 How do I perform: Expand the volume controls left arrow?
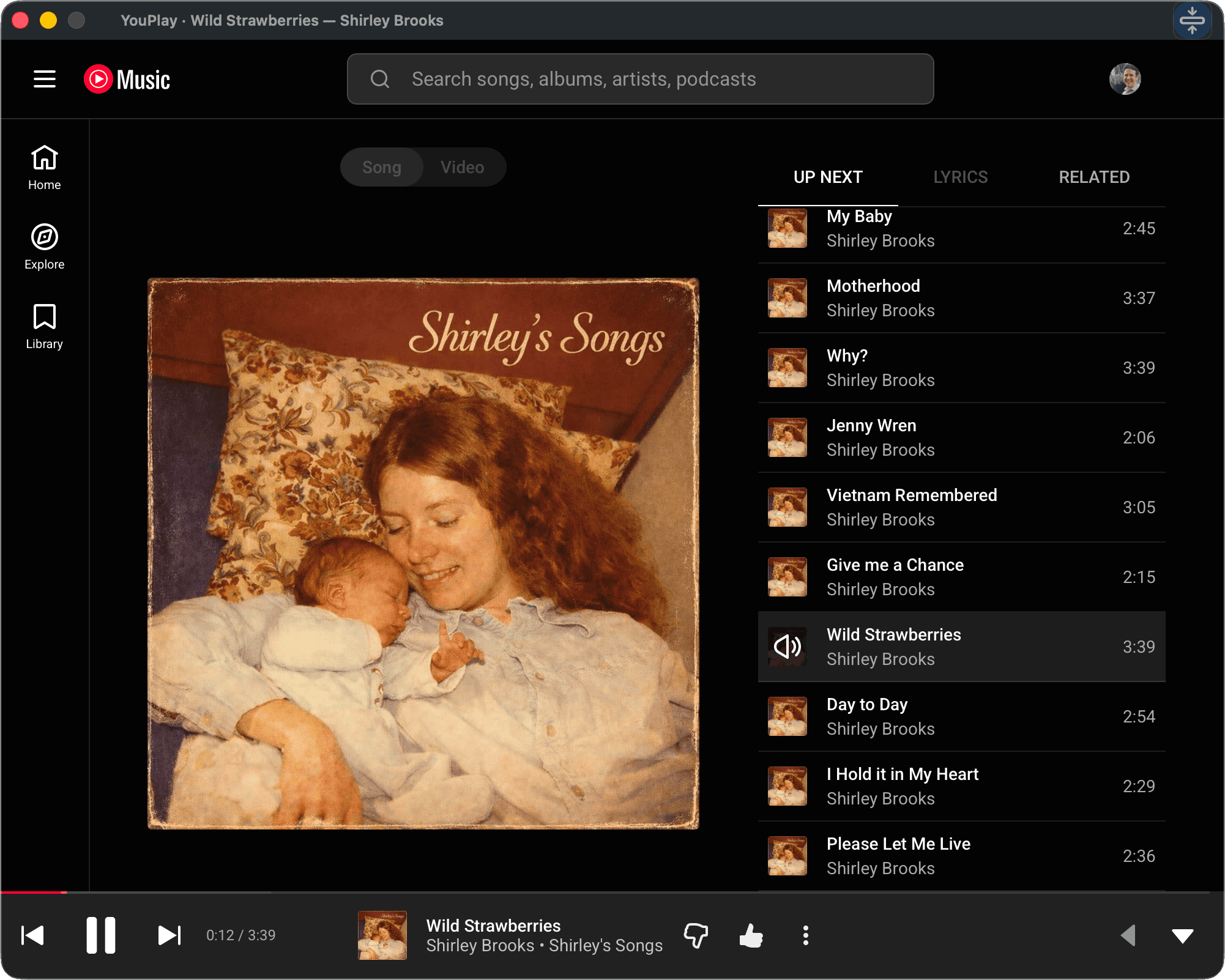1128,935
